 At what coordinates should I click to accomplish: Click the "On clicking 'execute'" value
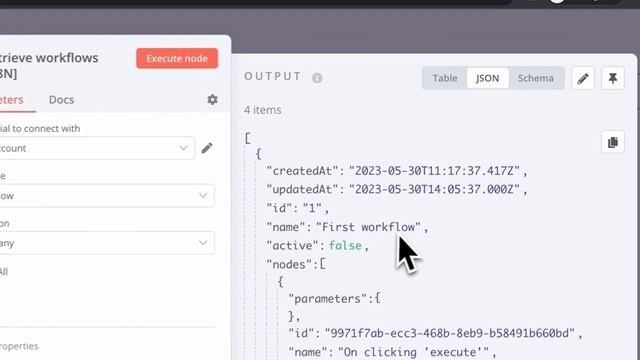pos(413,352)
